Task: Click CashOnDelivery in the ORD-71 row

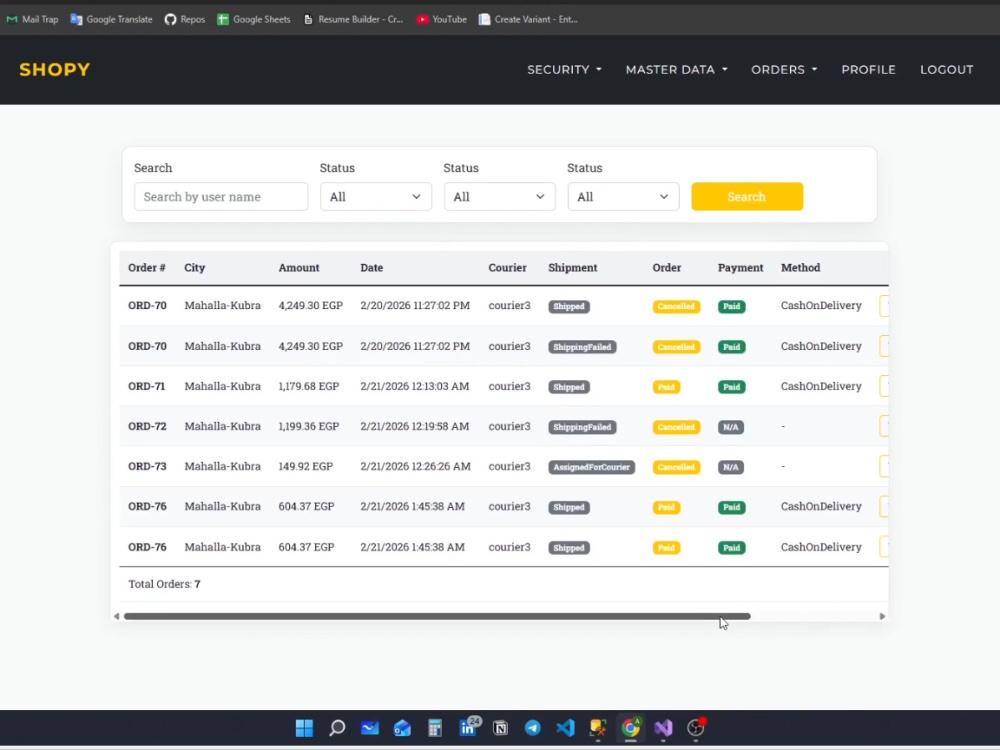Action: click(x=821, y=386)
